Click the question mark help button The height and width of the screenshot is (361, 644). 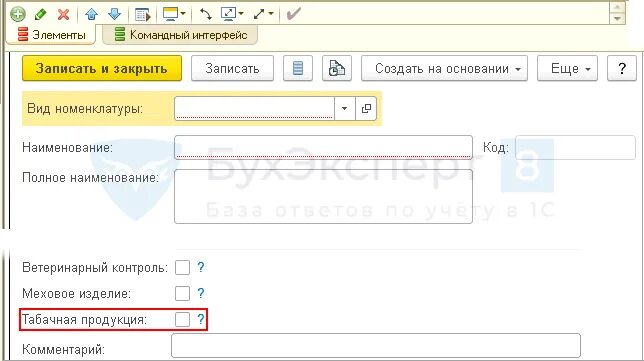(x=622, y=68)
